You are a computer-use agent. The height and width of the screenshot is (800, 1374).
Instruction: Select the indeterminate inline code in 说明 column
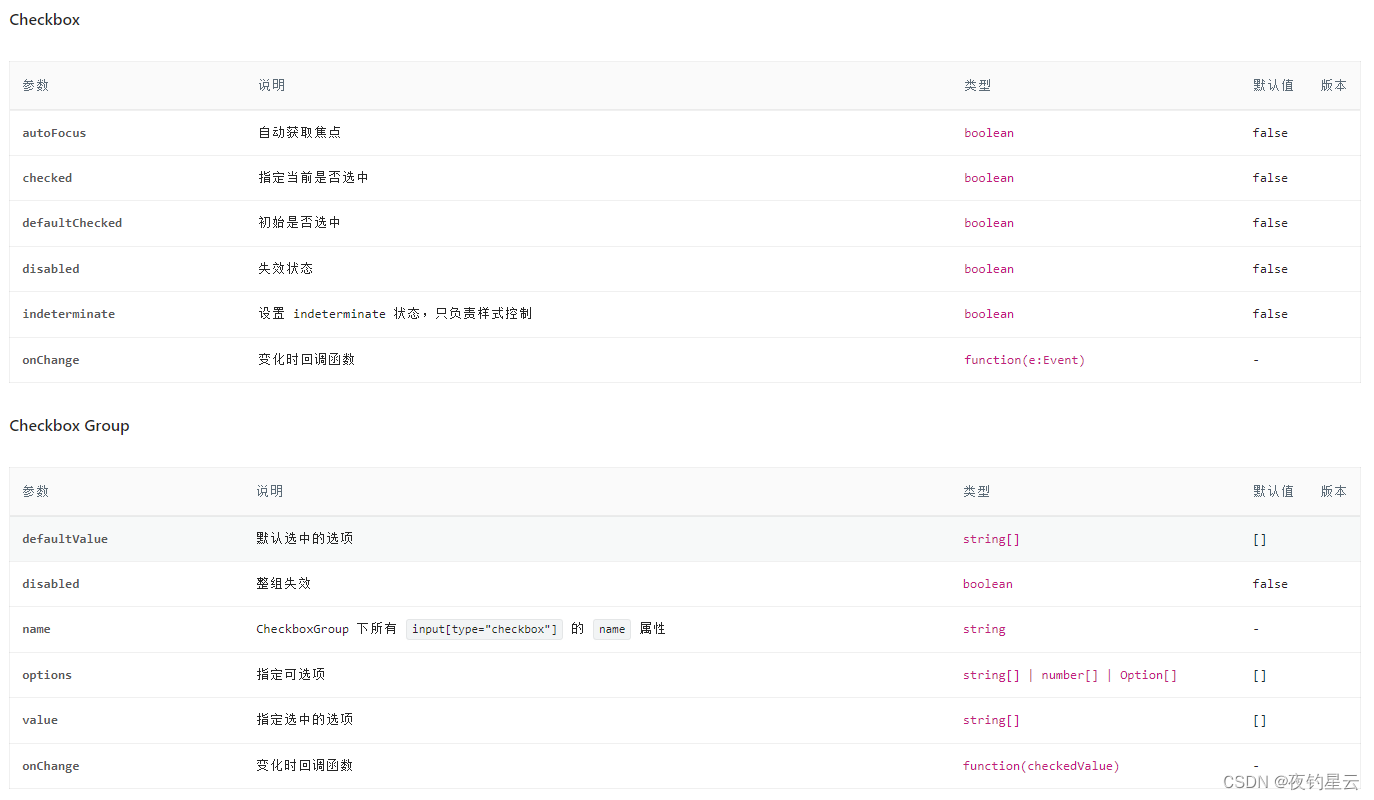click(339, 313)
